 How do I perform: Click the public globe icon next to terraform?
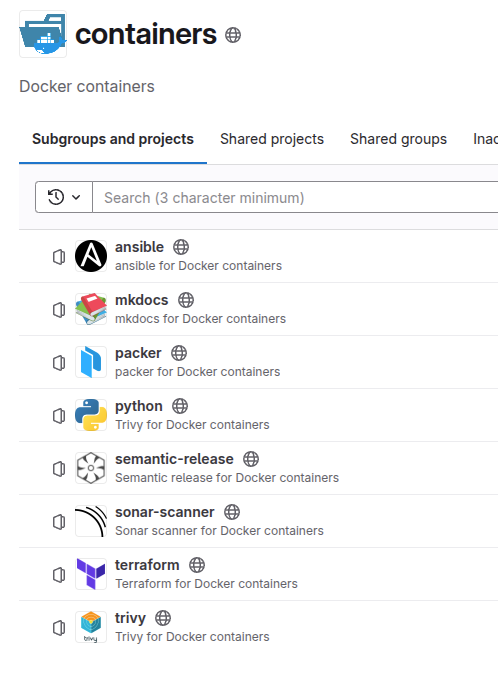pos(197,565)
